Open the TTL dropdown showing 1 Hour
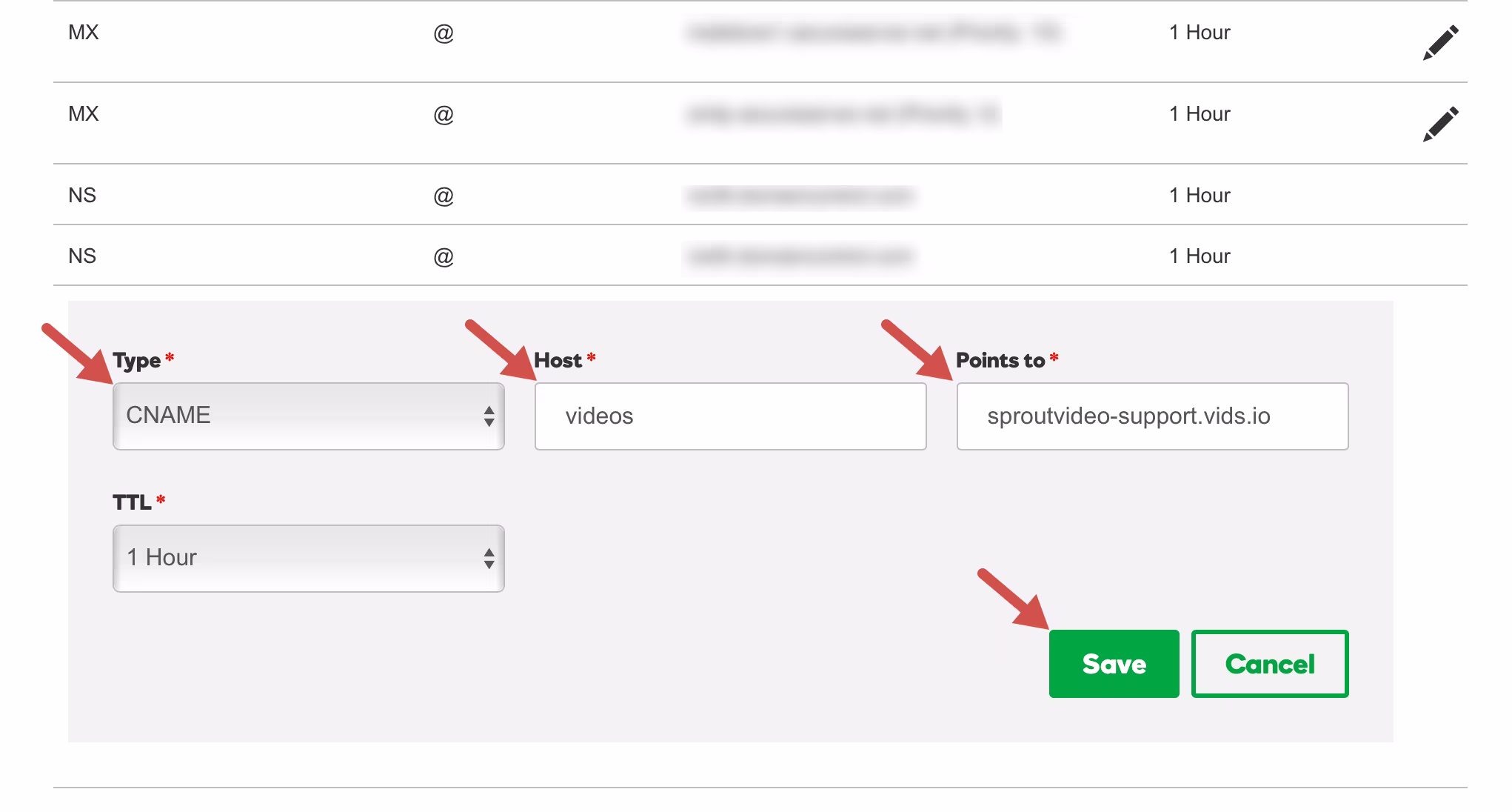 click(309, 558)
